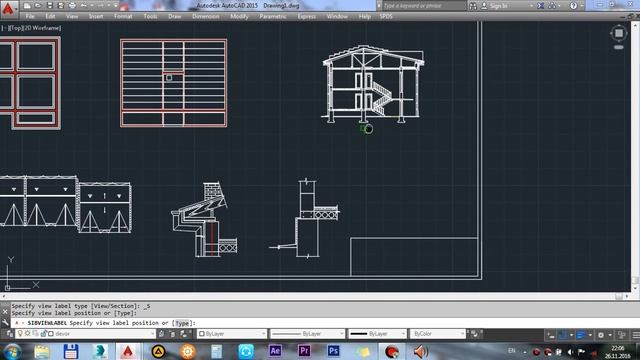Click the Layer Properties Manager icon
Image resolution: width=640 pixels, height=360 pixels.
click(9, 334)
